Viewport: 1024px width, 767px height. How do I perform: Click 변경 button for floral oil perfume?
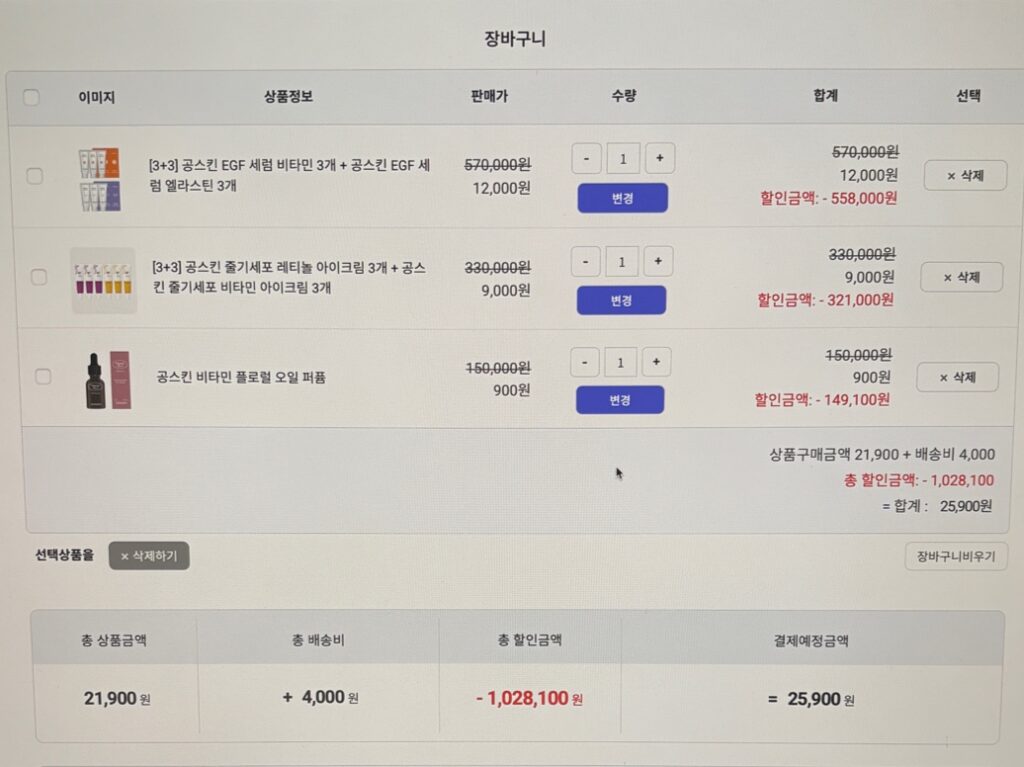(620, 400)
